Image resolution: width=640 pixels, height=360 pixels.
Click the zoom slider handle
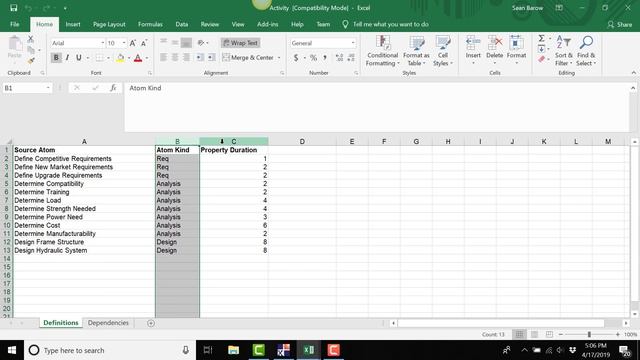point(589,334)
